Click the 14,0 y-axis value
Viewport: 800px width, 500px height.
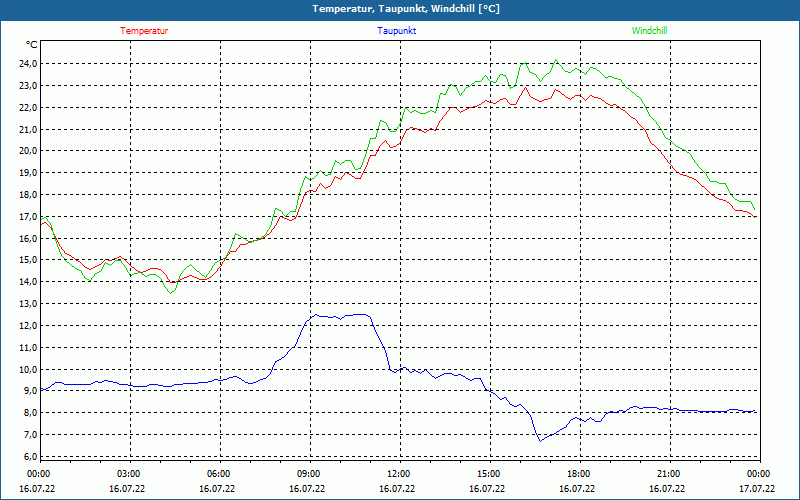coord(29,282)
